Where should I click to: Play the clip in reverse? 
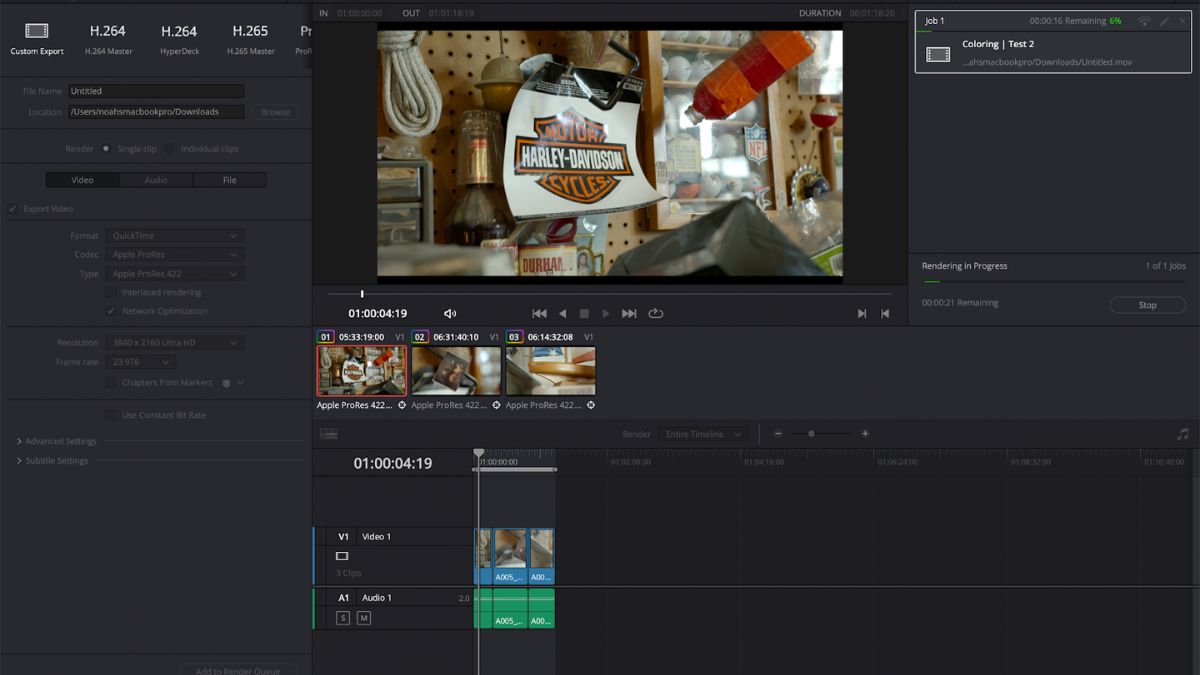click(562, 313)
